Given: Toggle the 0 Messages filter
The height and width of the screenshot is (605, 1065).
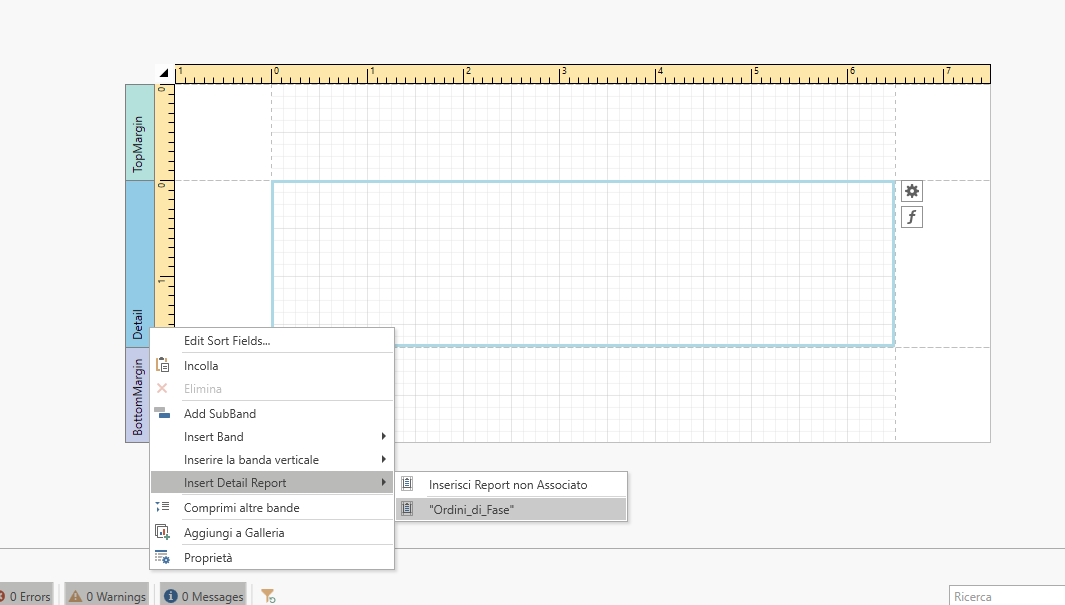Looking at the screenshot, I should (204, 595).
